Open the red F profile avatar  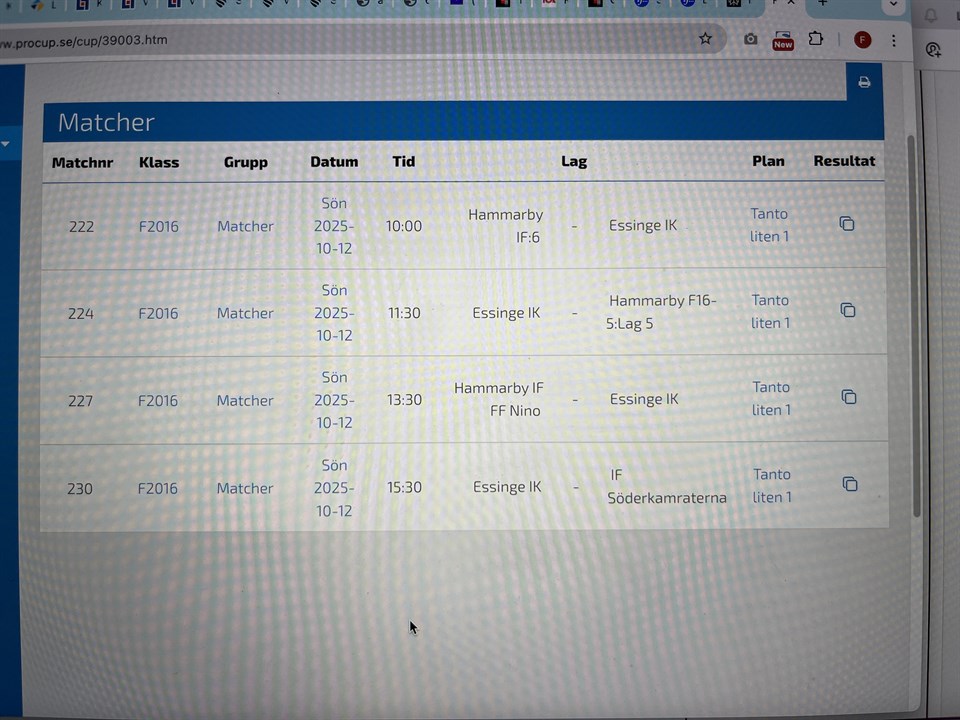tap(862, 40)
